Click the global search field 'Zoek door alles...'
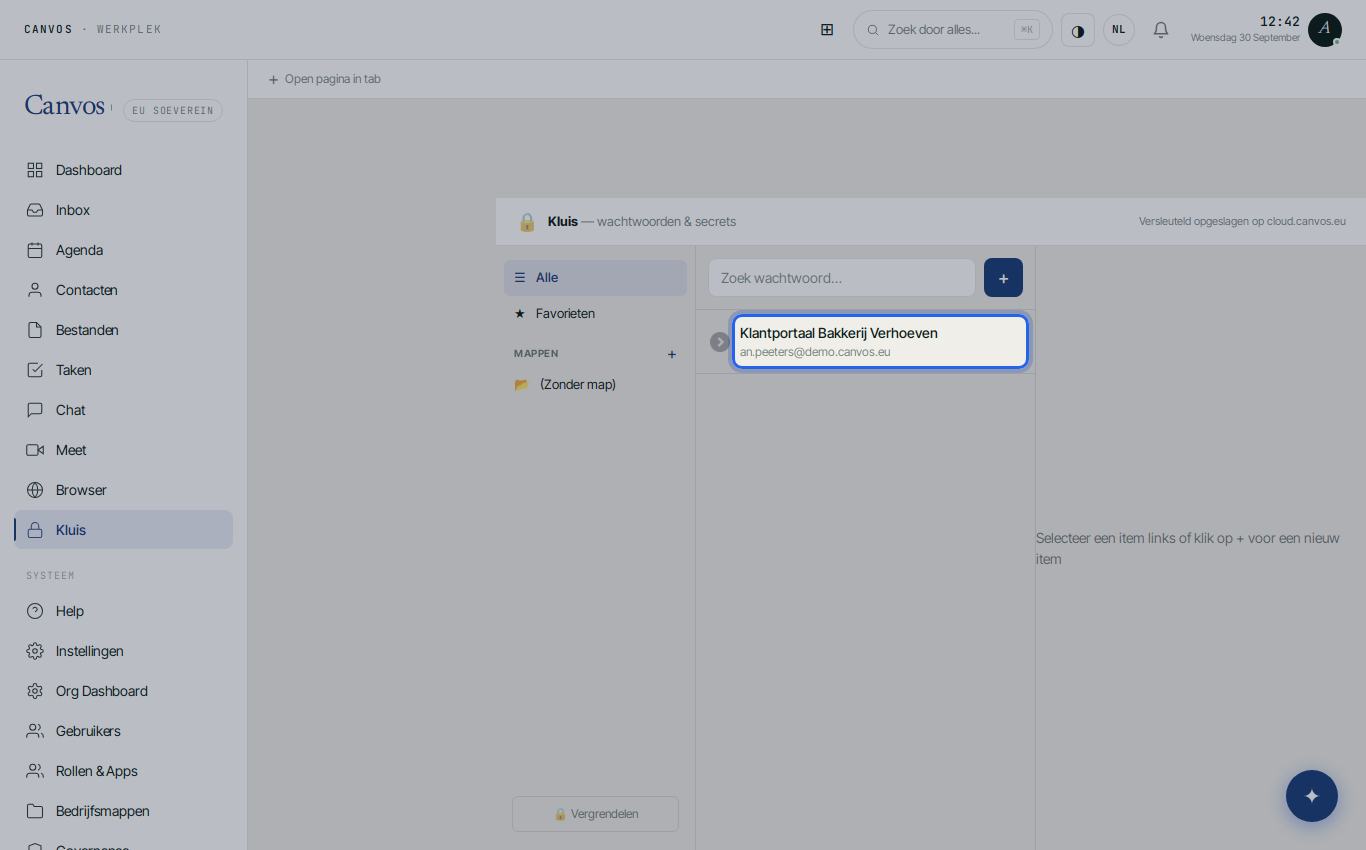1366x850 pixels. click(x=953, y=30)
